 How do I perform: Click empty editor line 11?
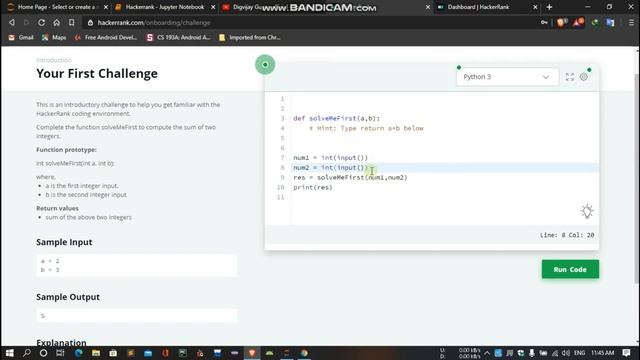[445, 197]
